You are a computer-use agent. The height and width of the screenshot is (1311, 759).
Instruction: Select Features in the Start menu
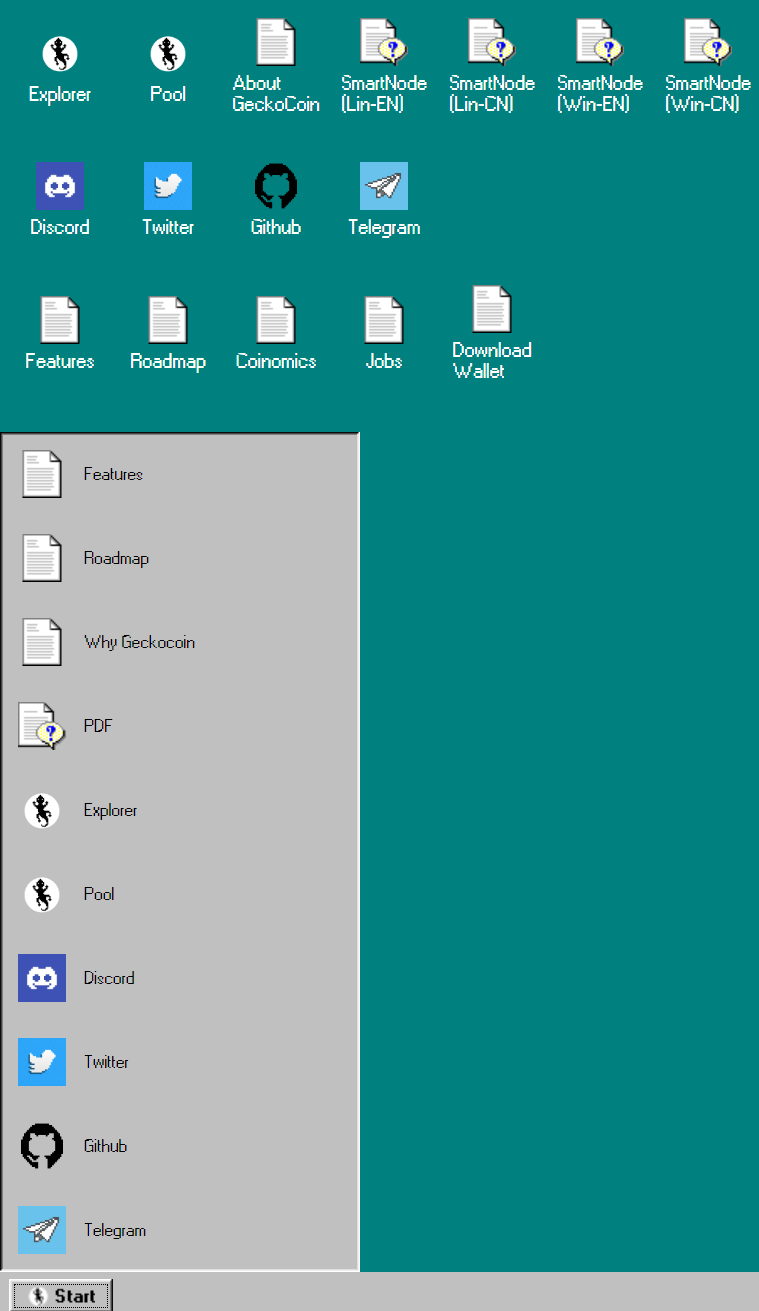(x=180, y=474)
